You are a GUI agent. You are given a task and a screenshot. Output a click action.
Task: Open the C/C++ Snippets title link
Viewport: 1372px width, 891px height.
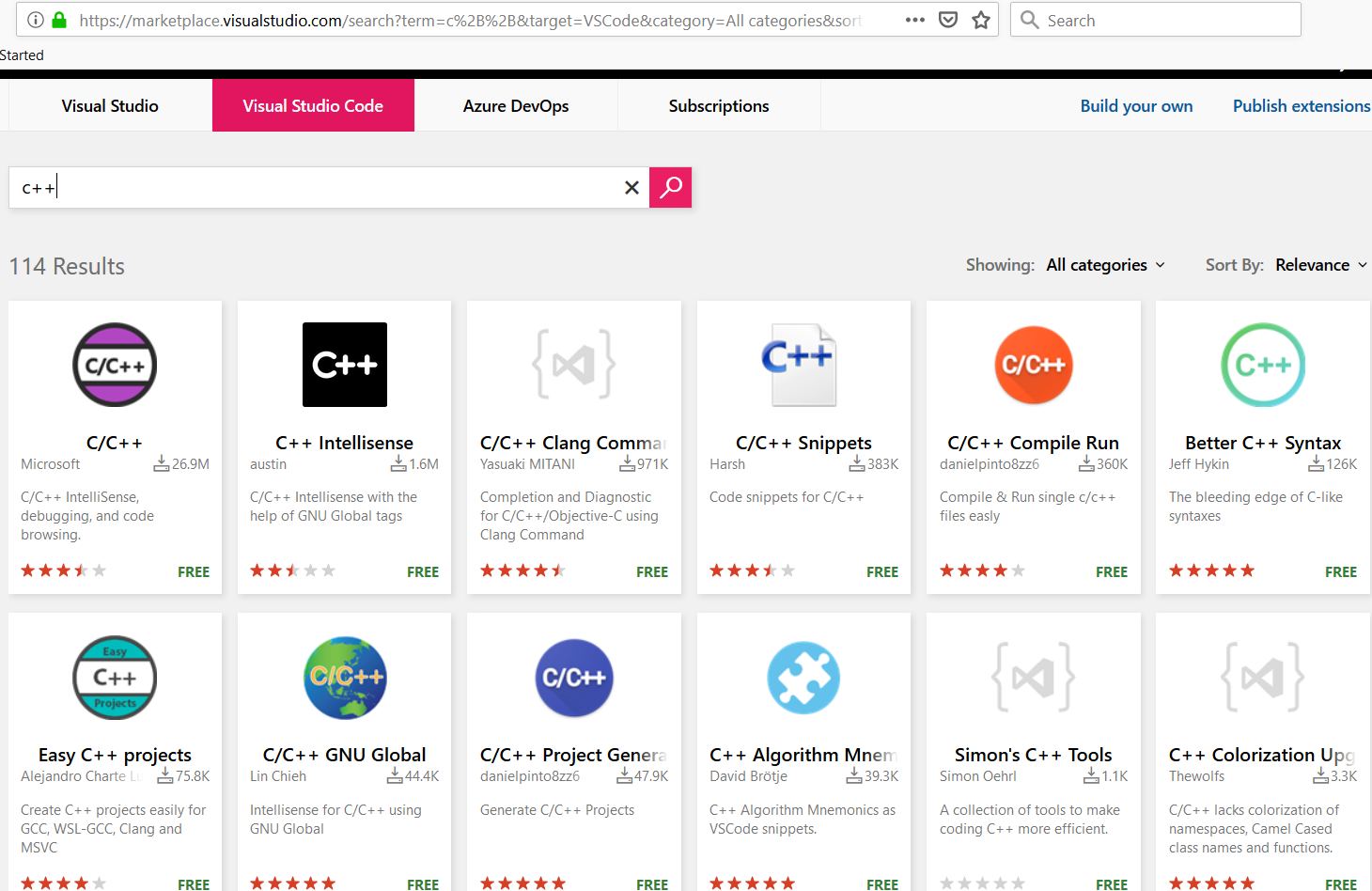[803, 443]
